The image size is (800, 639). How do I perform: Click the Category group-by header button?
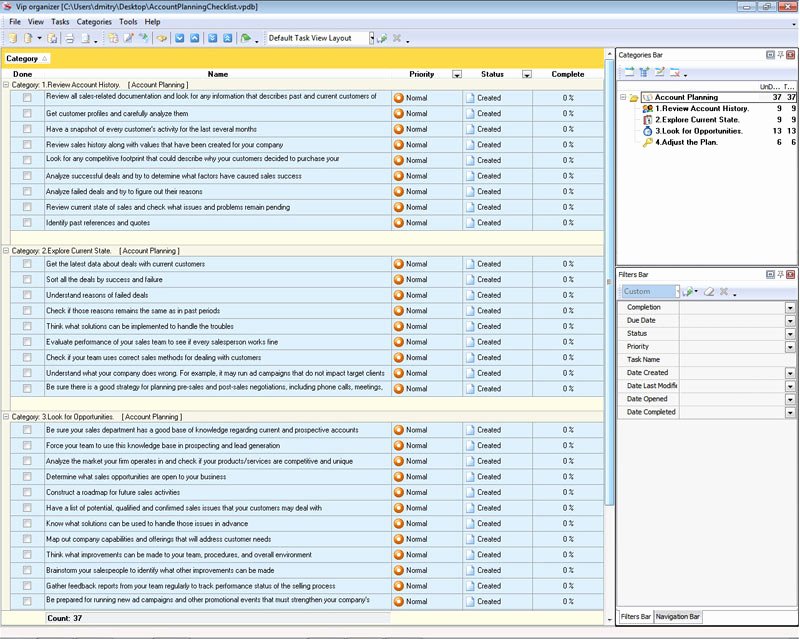[27, 59]
